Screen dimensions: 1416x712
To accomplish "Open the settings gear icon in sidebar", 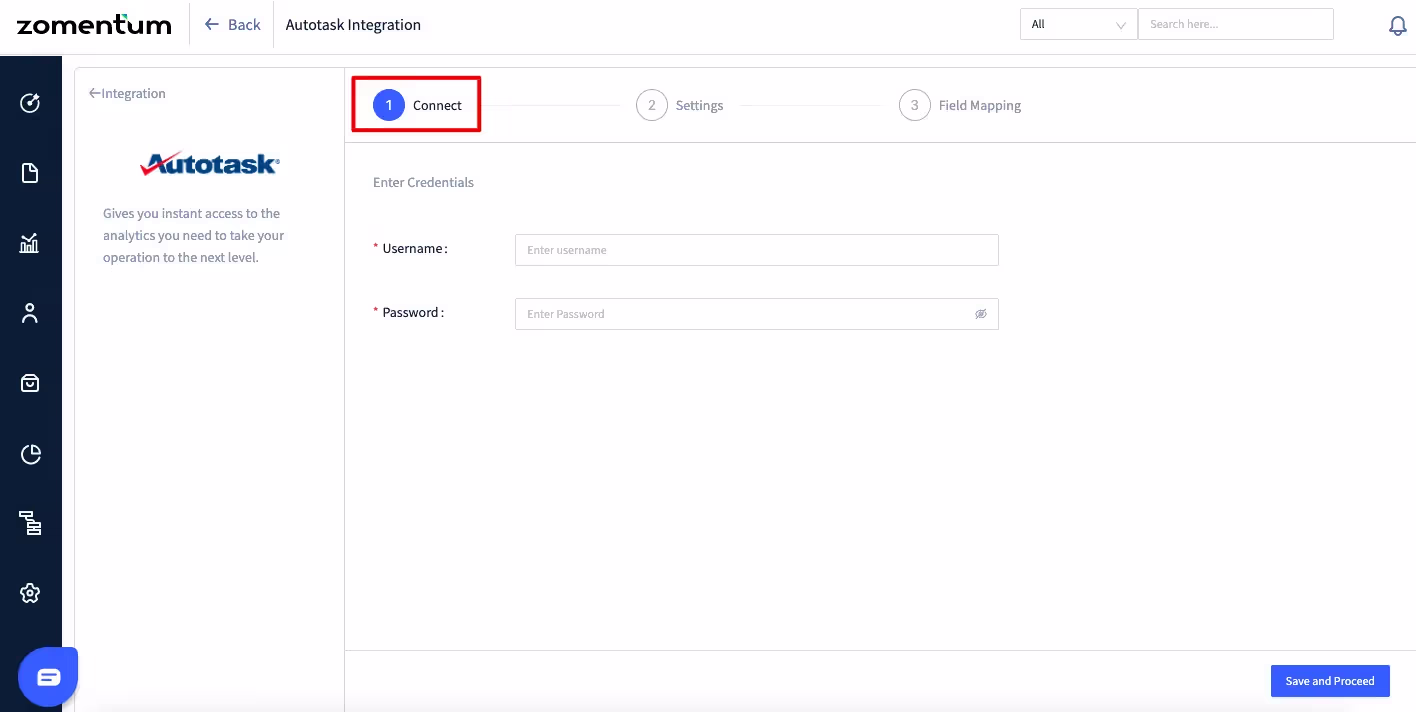I will pos(30,593).
